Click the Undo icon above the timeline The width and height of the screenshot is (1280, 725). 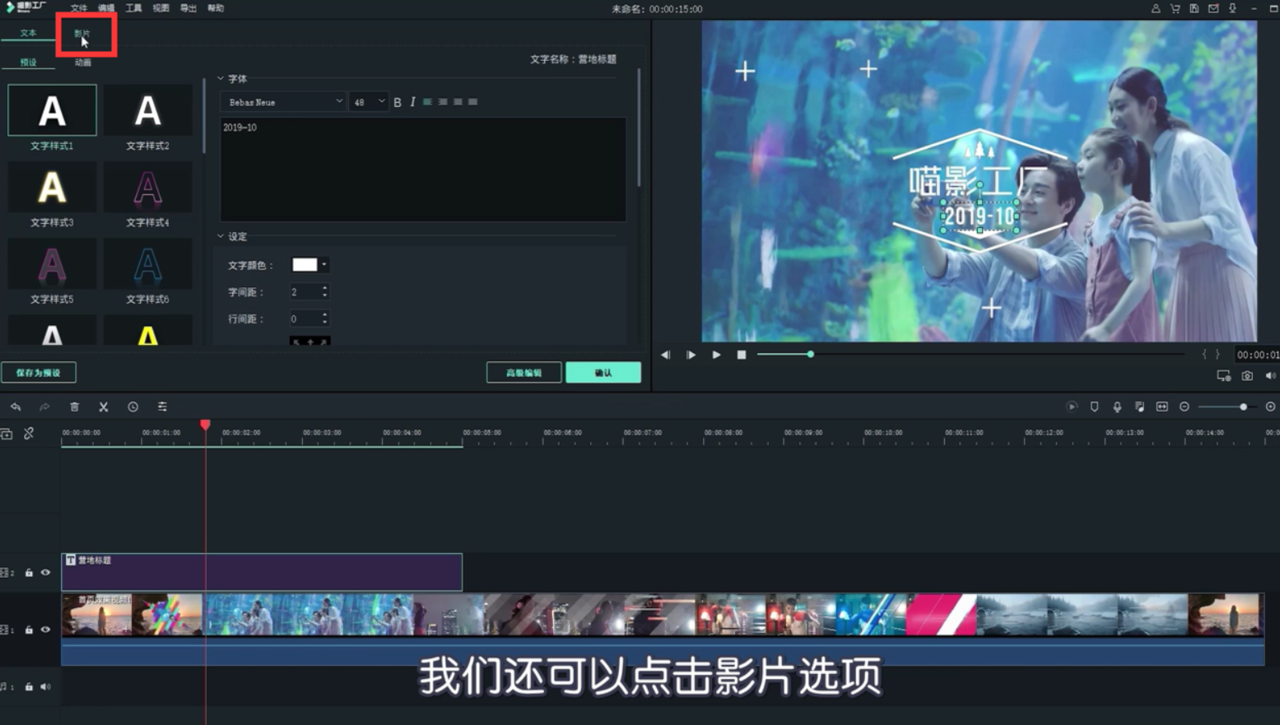click(x=16, y=407)
